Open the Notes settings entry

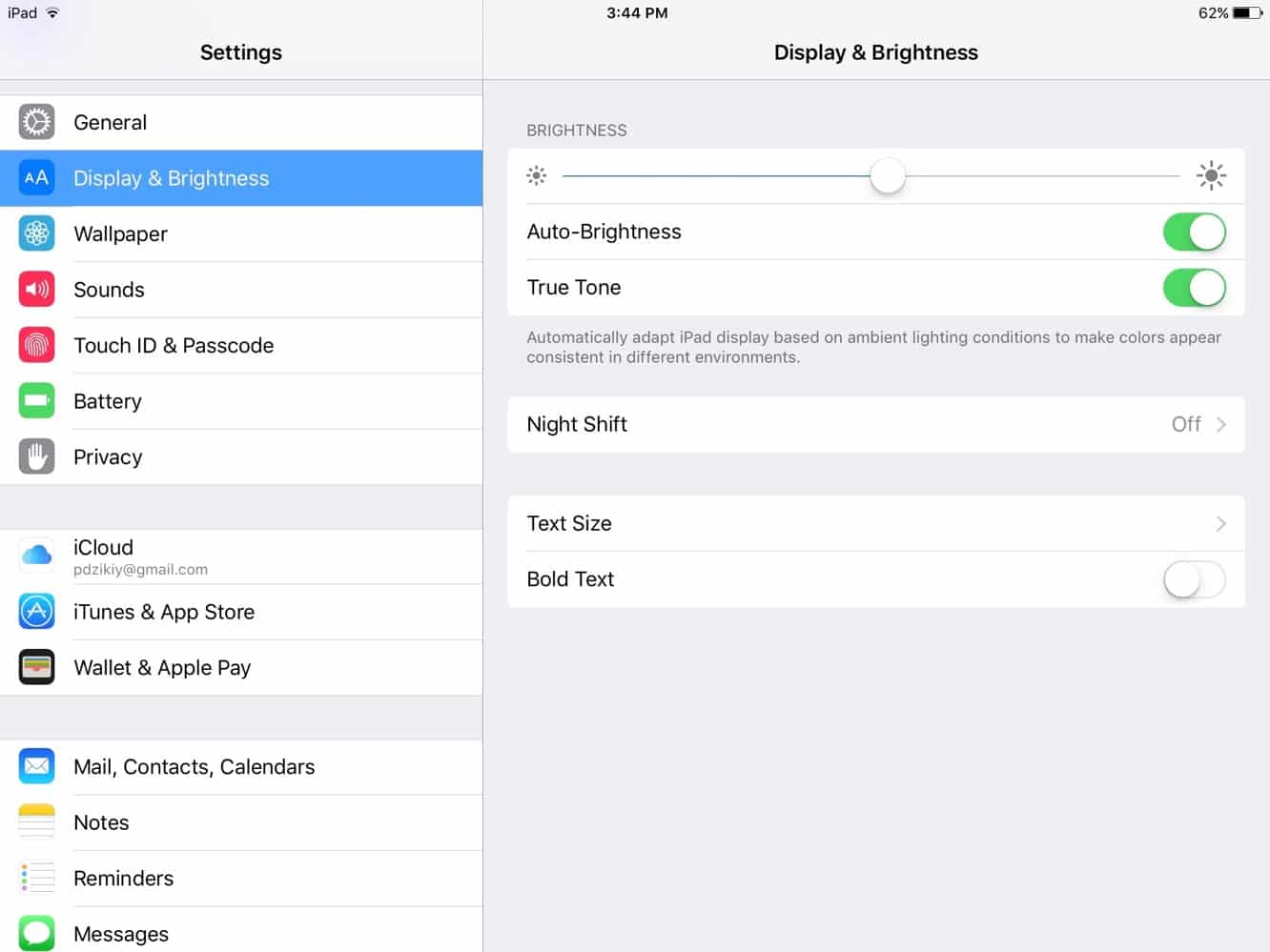point(241,822)
